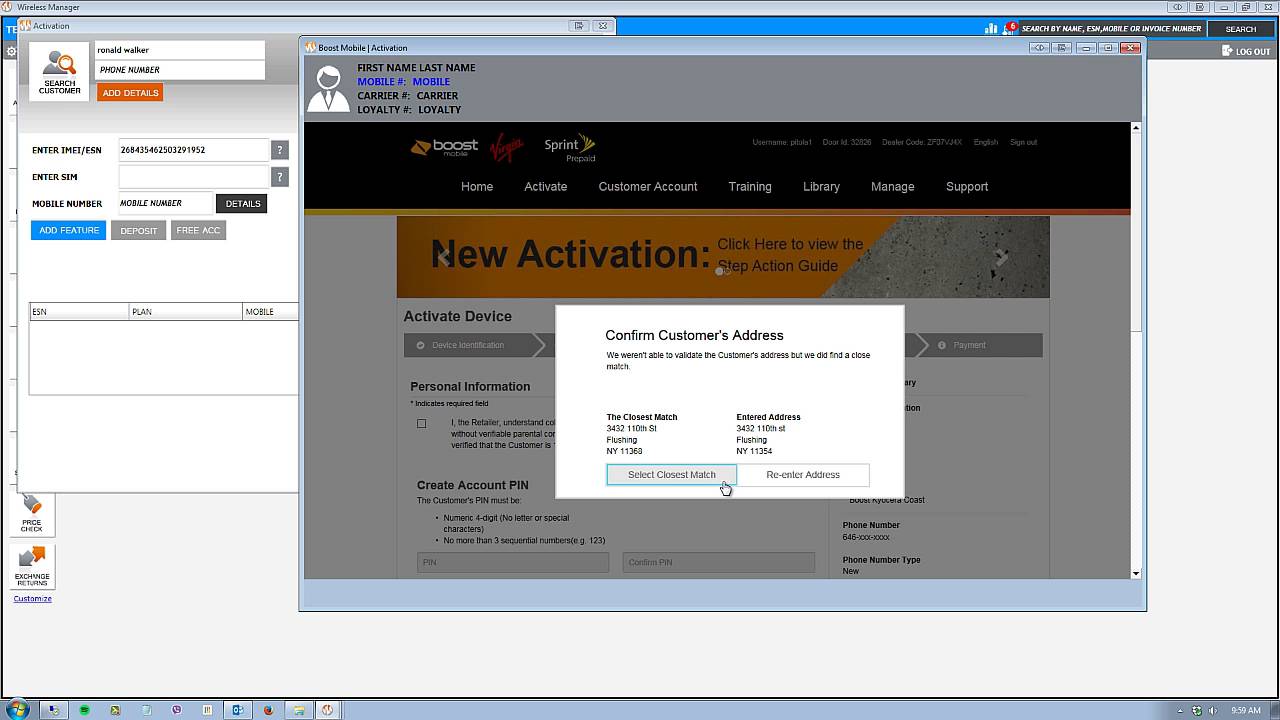Click the English language link
The height and width of the screenshot is (720, 1280).
tap(986, 142)
